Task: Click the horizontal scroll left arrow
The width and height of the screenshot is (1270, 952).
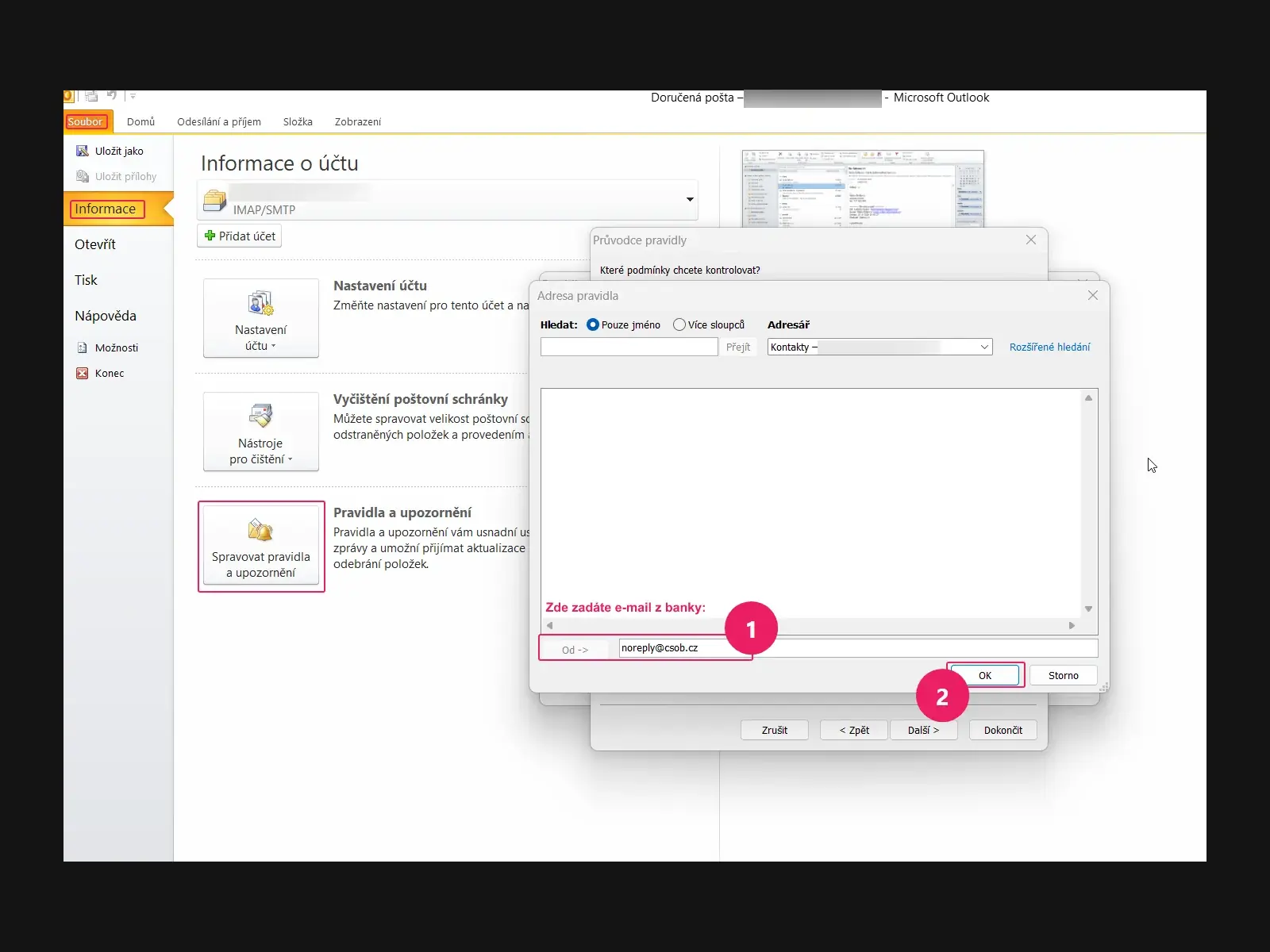Action: point(549,625)
